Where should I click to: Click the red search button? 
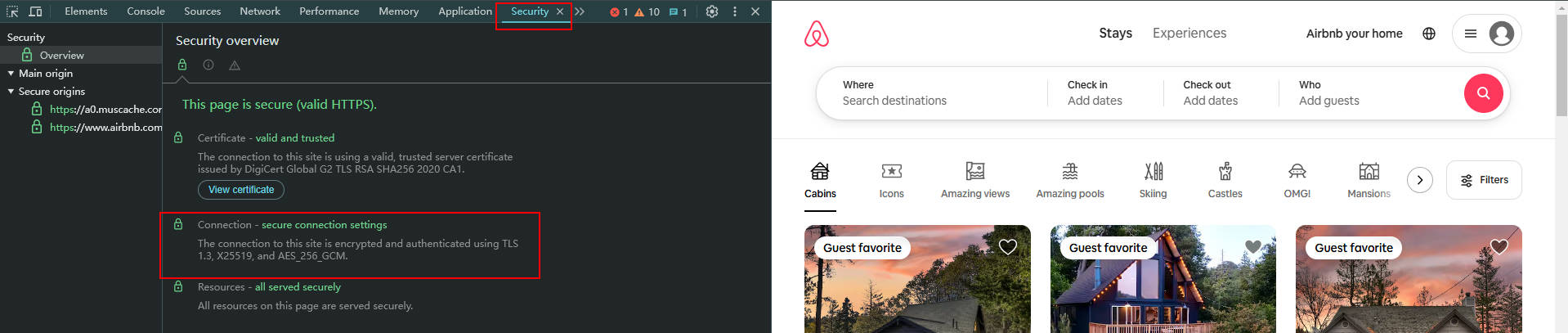tap(1483, 93)
